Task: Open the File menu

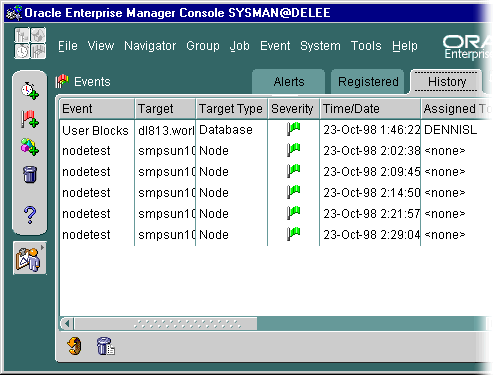Action: click(68, 46)
